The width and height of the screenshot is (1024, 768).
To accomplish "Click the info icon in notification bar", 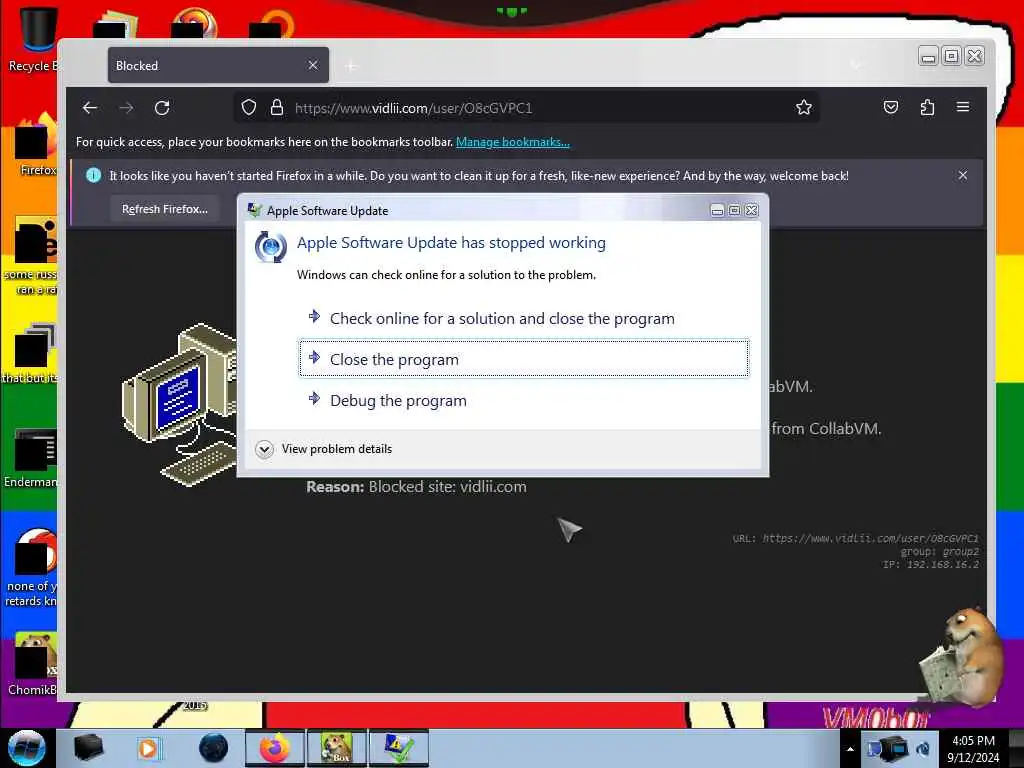I will [93, 175].
